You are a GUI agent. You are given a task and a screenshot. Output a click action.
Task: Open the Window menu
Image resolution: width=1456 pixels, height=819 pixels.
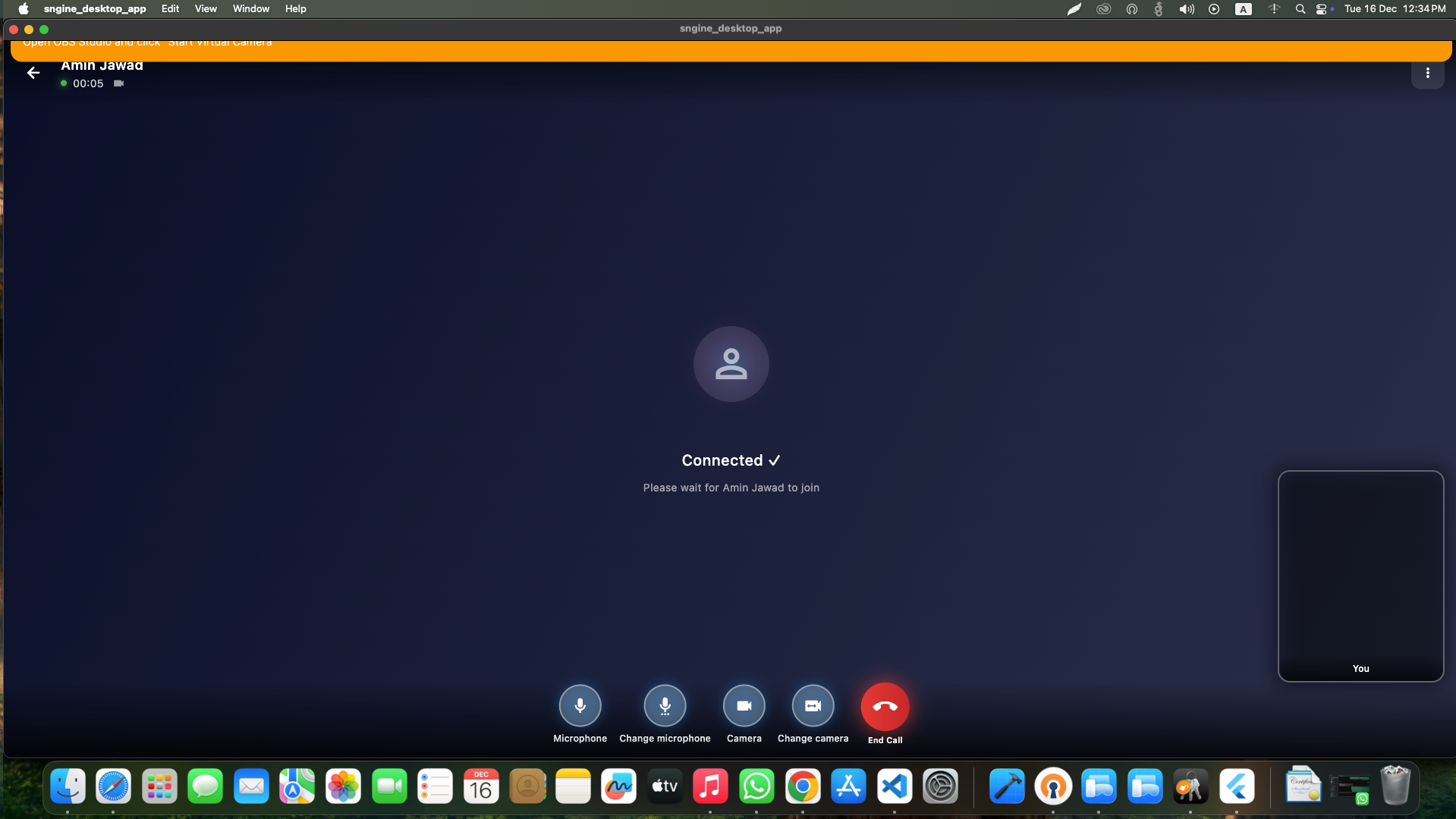250,8
